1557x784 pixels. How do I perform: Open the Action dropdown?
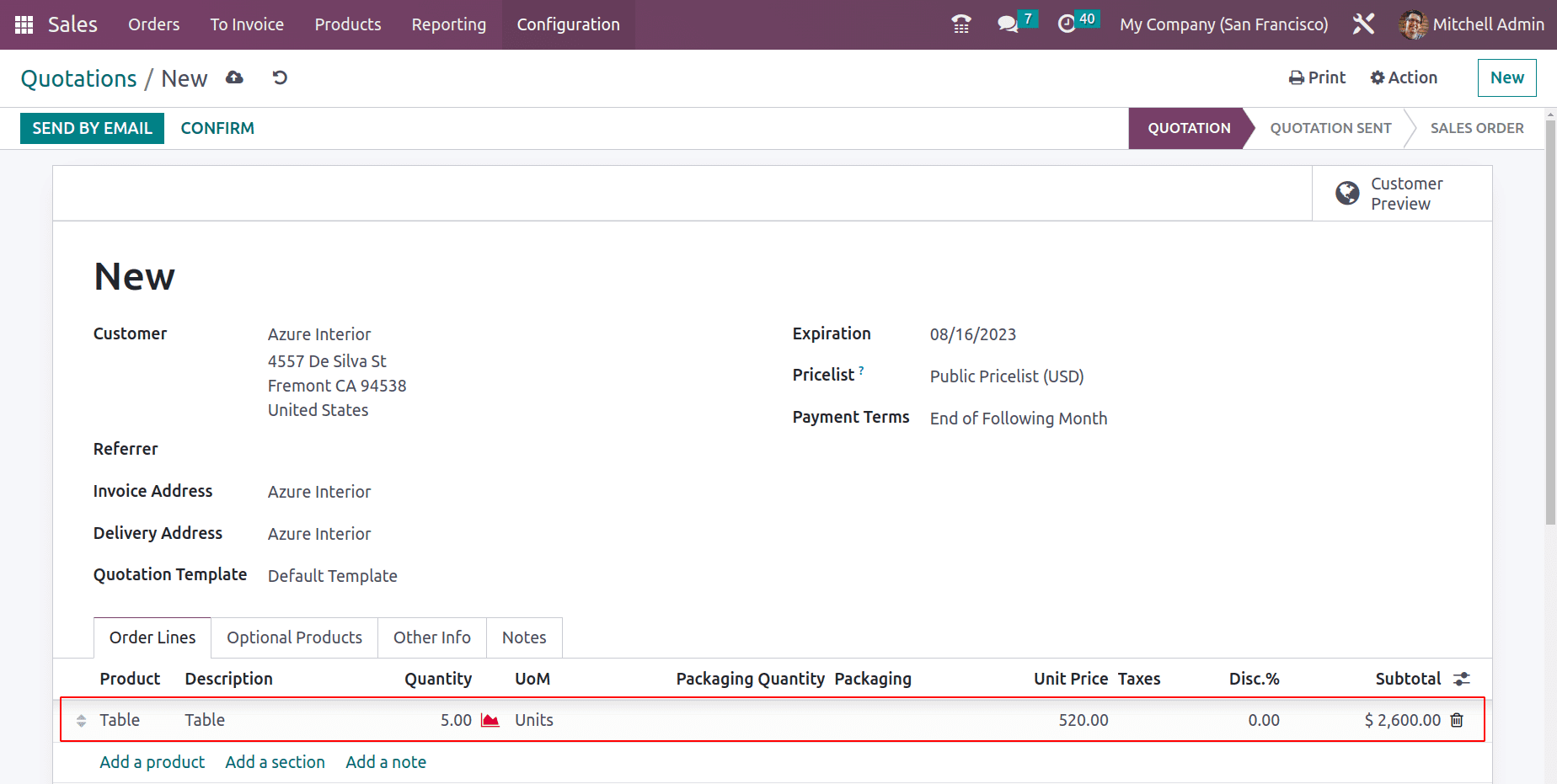point(1404,77)
